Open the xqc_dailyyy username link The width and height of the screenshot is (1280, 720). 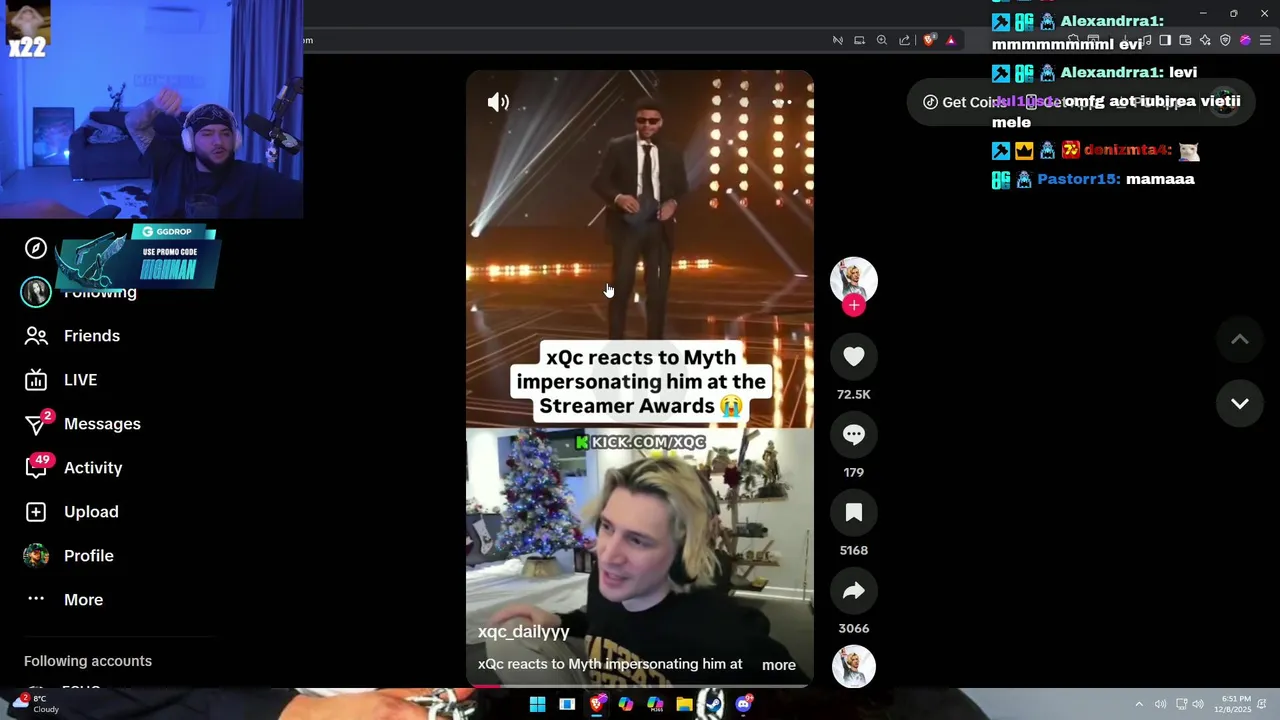coord(523,632)
